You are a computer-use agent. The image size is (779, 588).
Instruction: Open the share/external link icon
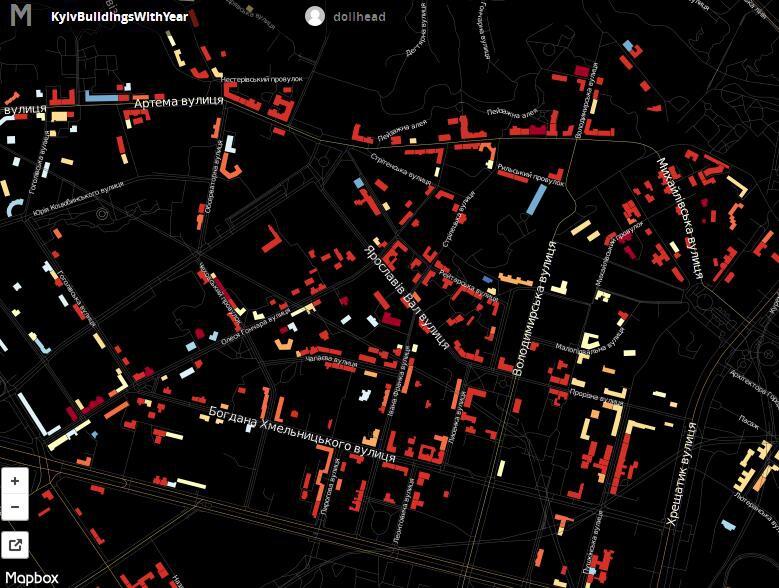click(15, 545)
